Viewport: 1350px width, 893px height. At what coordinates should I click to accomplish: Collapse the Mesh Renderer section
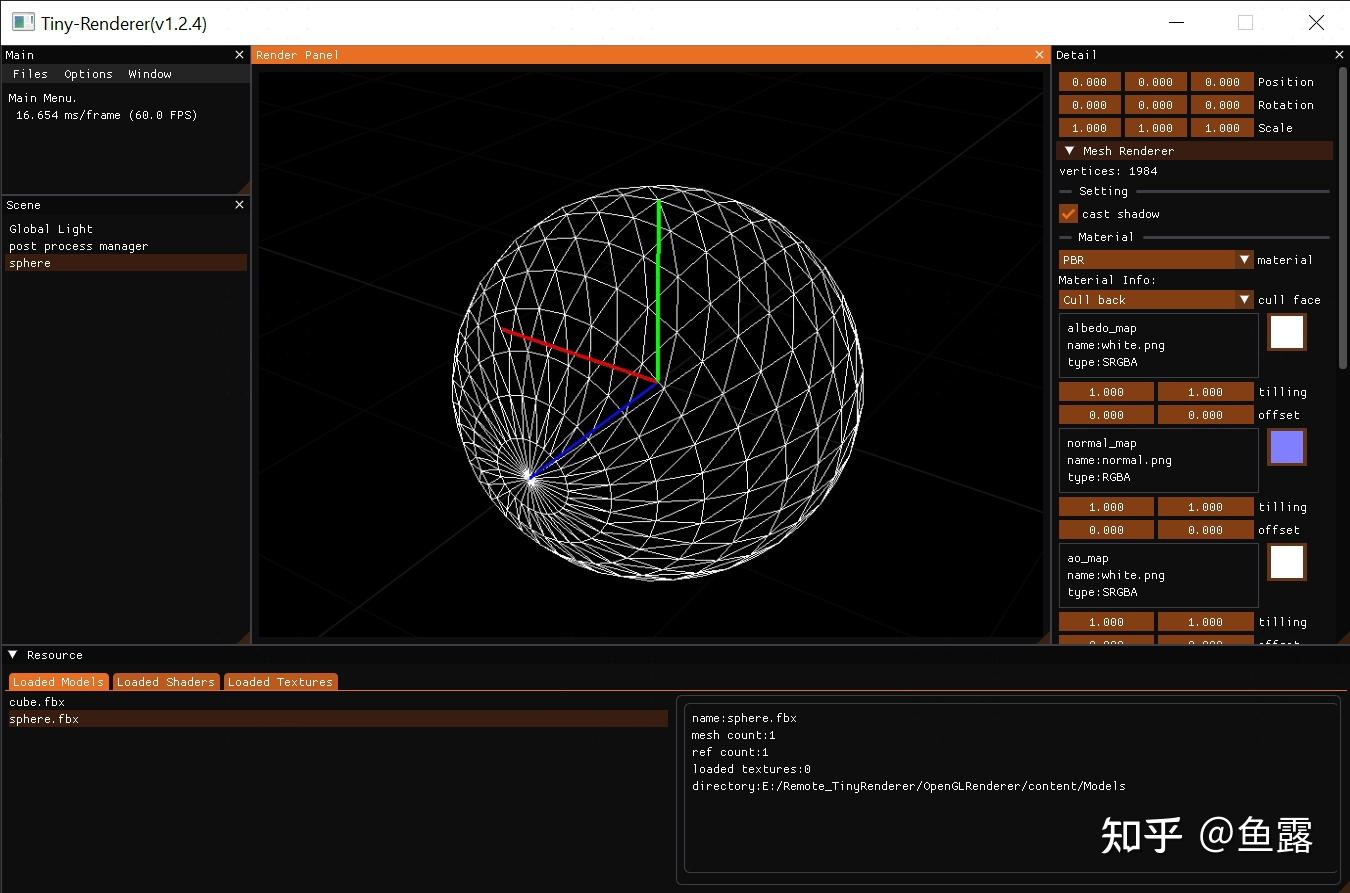click(x=1069, y=151)
